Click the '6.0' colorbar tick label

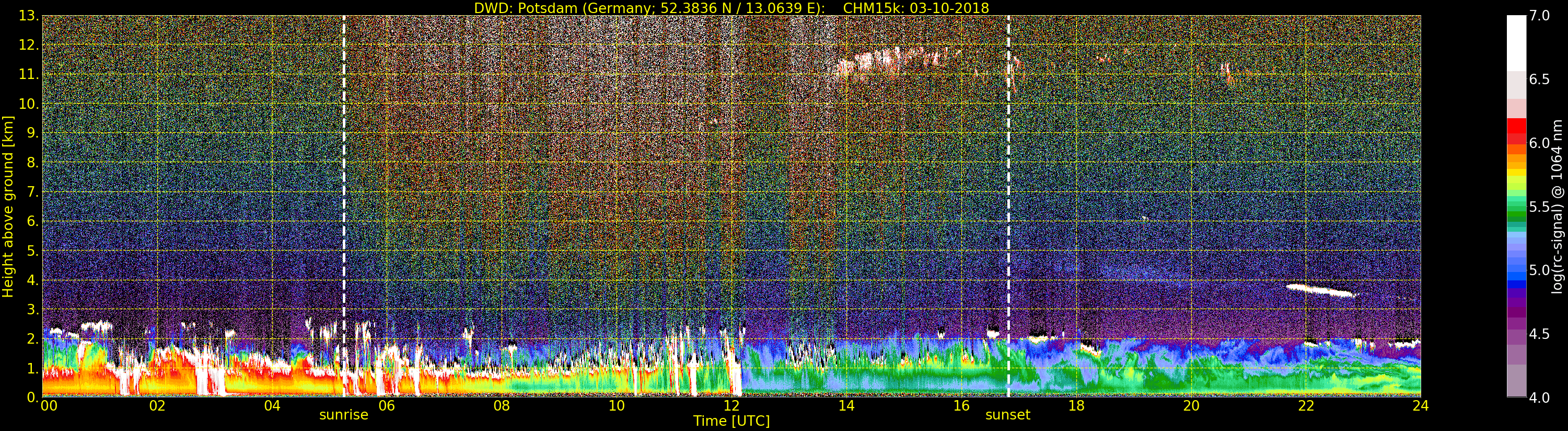pos(1539,143)
